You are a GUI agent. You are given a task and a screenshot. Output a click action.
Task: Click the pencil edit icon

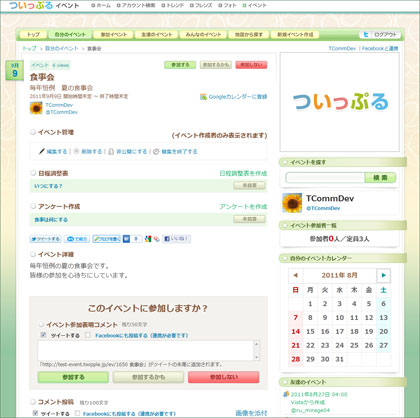click(x=41, y=151)
